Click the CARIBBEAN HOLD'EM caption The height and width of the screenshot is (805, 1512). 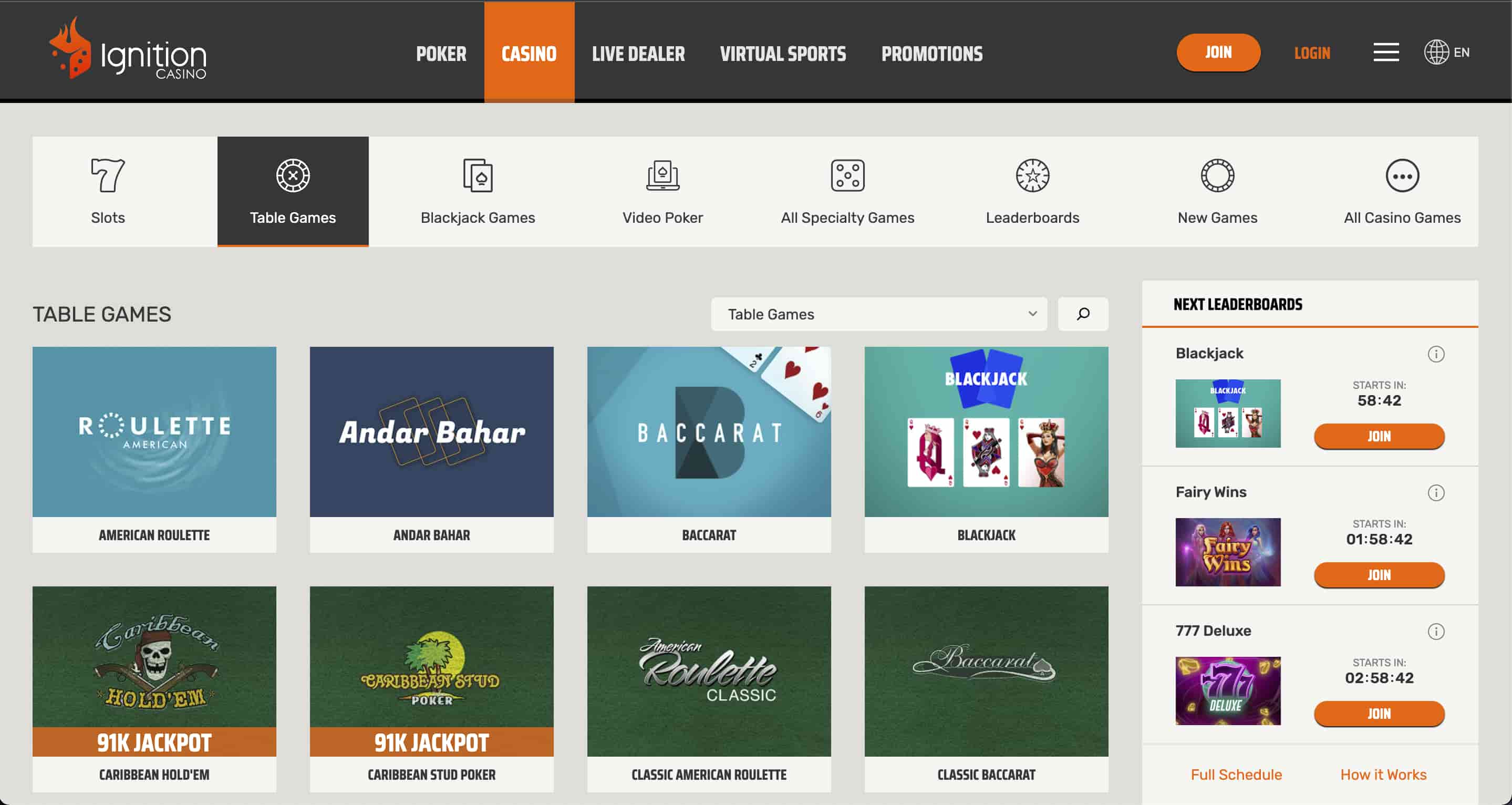coord(154,775)
